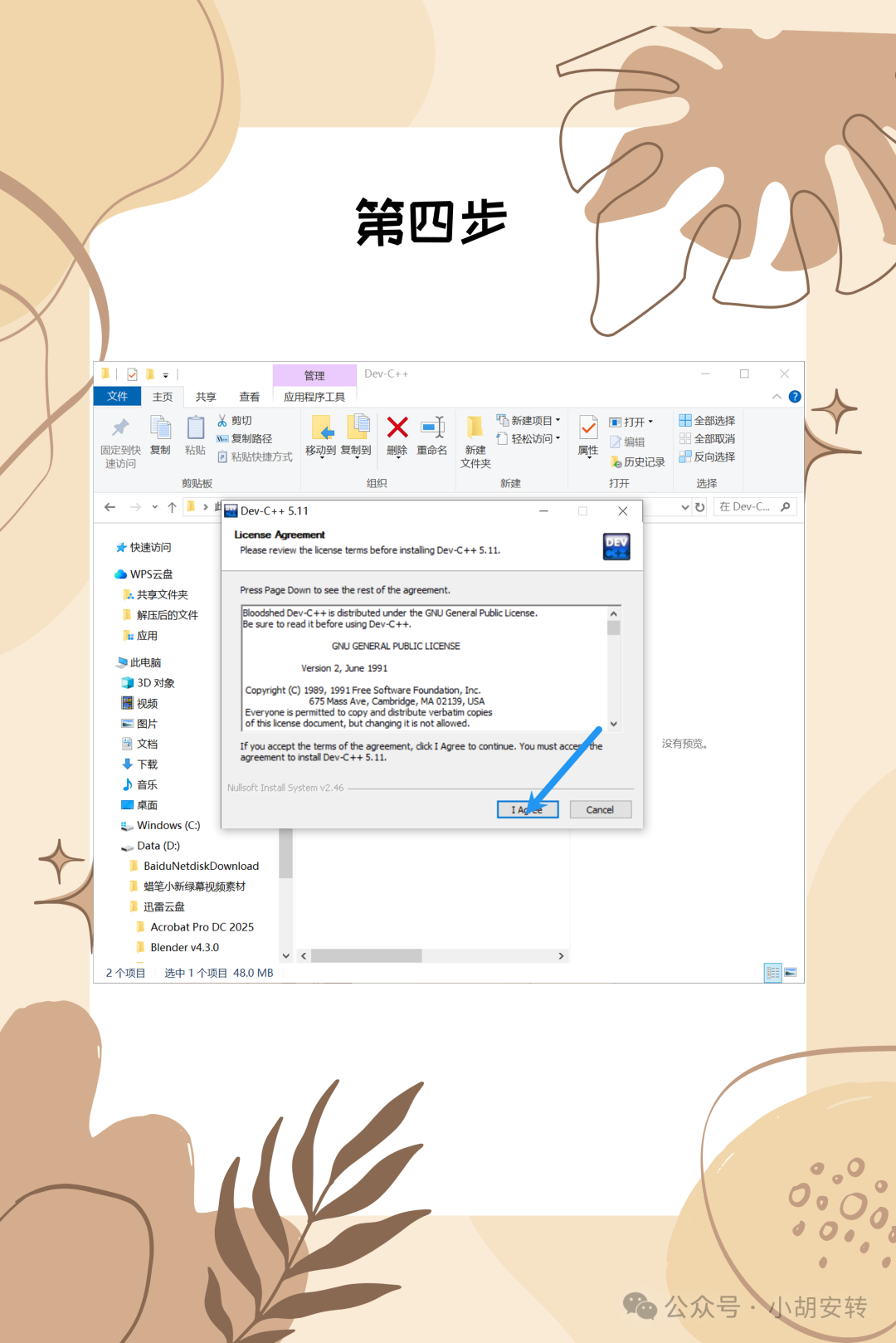Click History (历史记录) in the ribbon
This screenshot has width=896, height=1343.
(637, 462)
